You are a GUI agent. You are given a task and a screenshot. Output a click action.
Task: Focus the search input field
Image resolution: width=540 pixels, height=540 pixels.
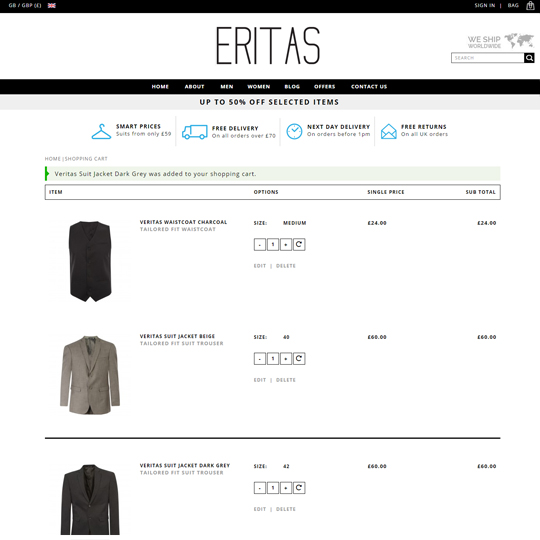(488, 58)
